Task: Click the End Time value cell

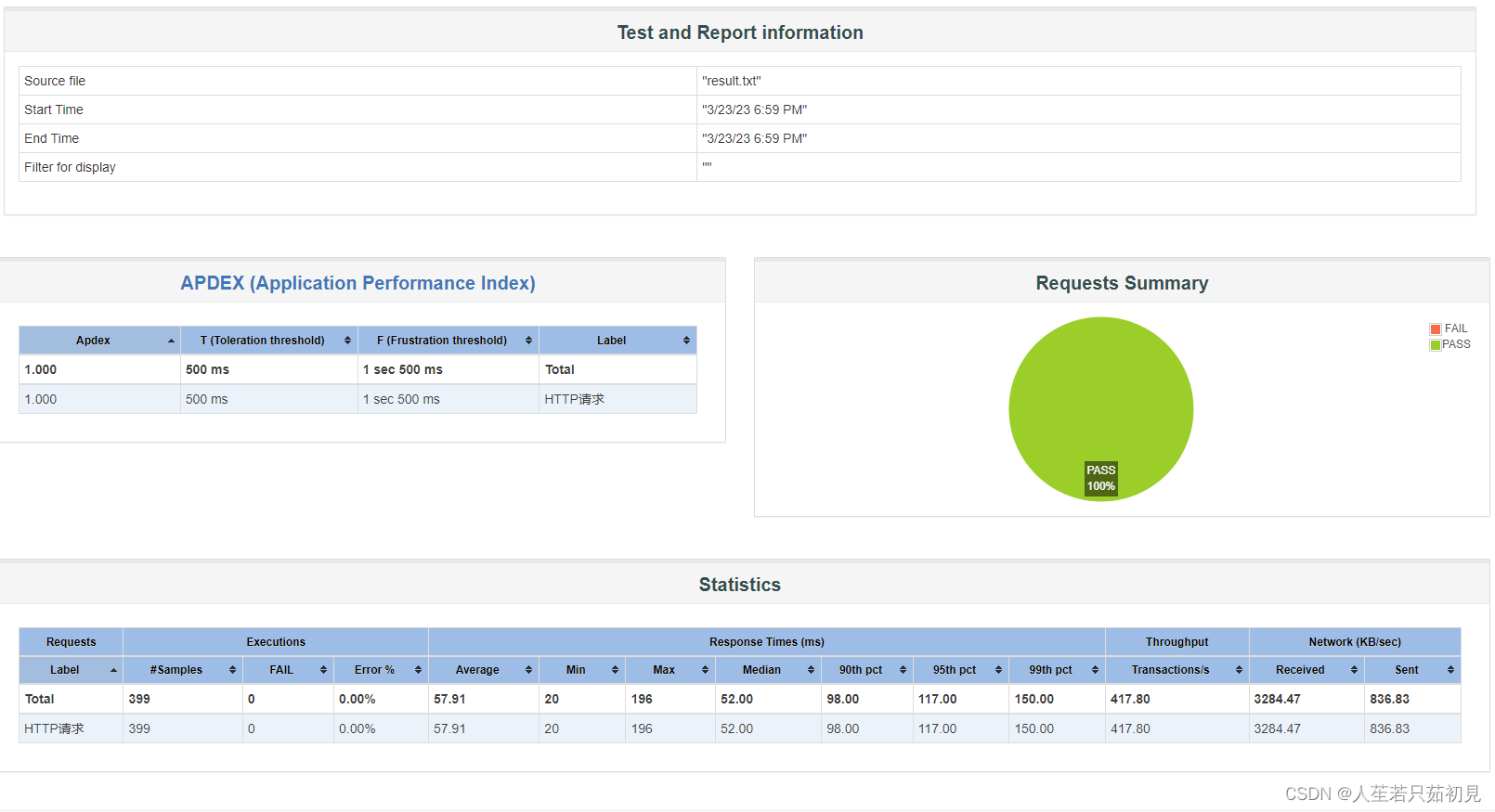Action: coord(1078,138)
